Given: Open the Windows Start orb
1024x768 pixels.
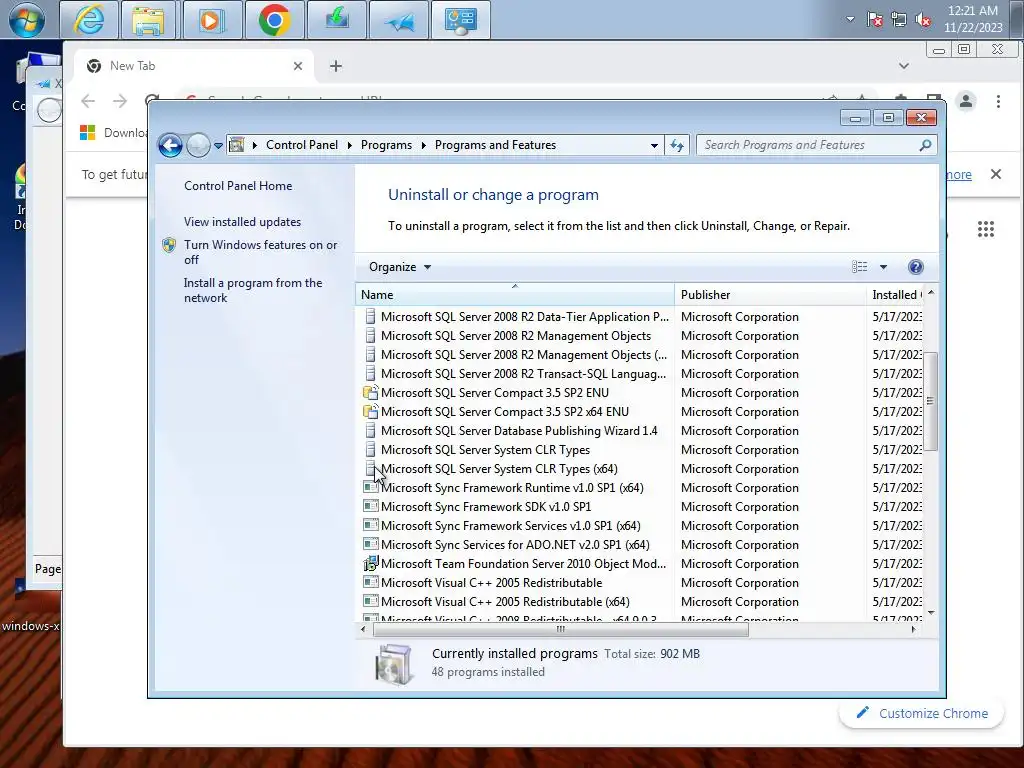Looking at the screenshot, I should pyautogui.click(x=27, y=20).
